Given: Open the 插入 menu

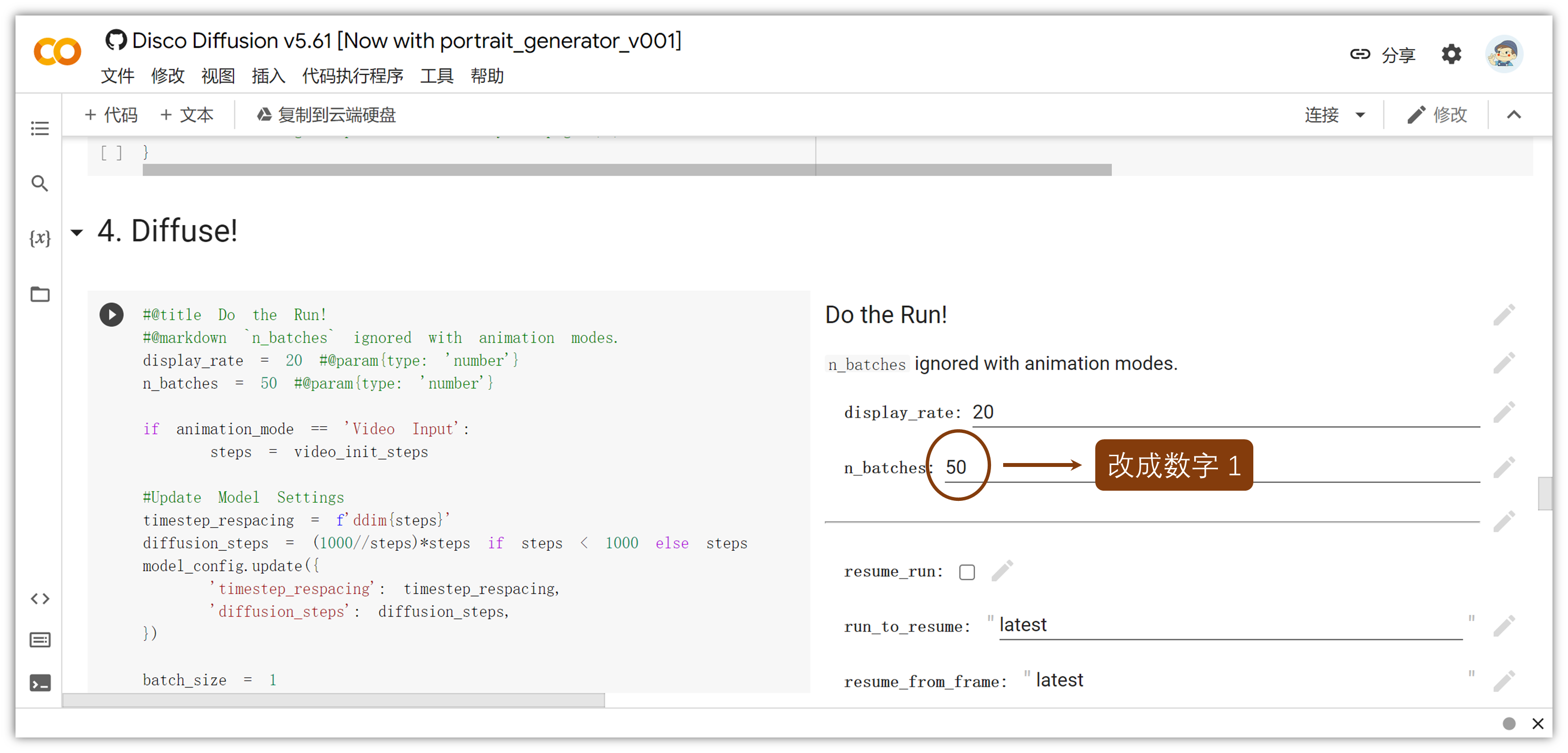Looking at the screenshot, I should coord(269,76).
